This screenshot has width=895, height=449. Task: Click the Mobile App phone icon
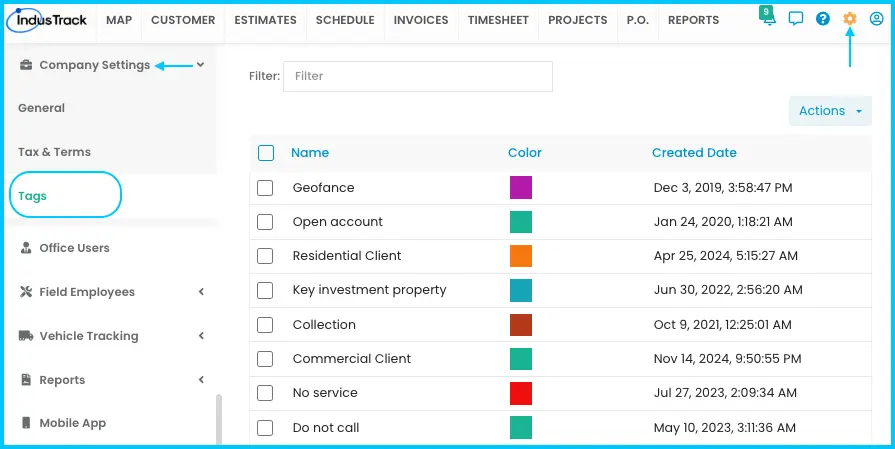click(26, 423)
